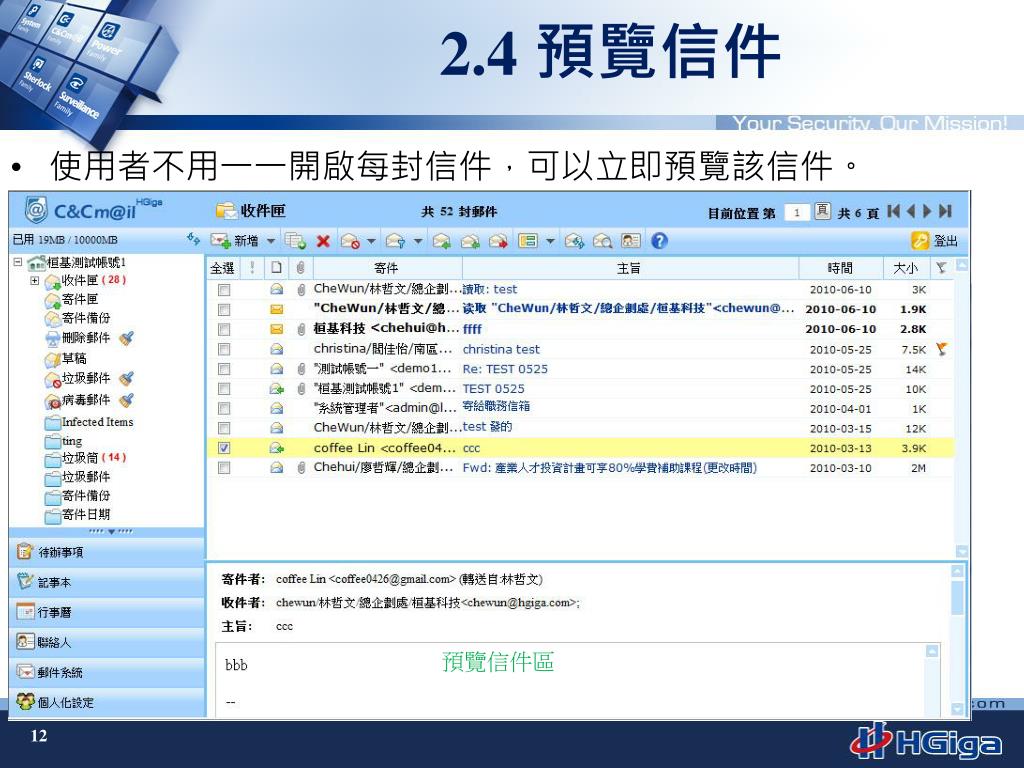Tick checkbox for Re: TEST 0525 mail

224,369
